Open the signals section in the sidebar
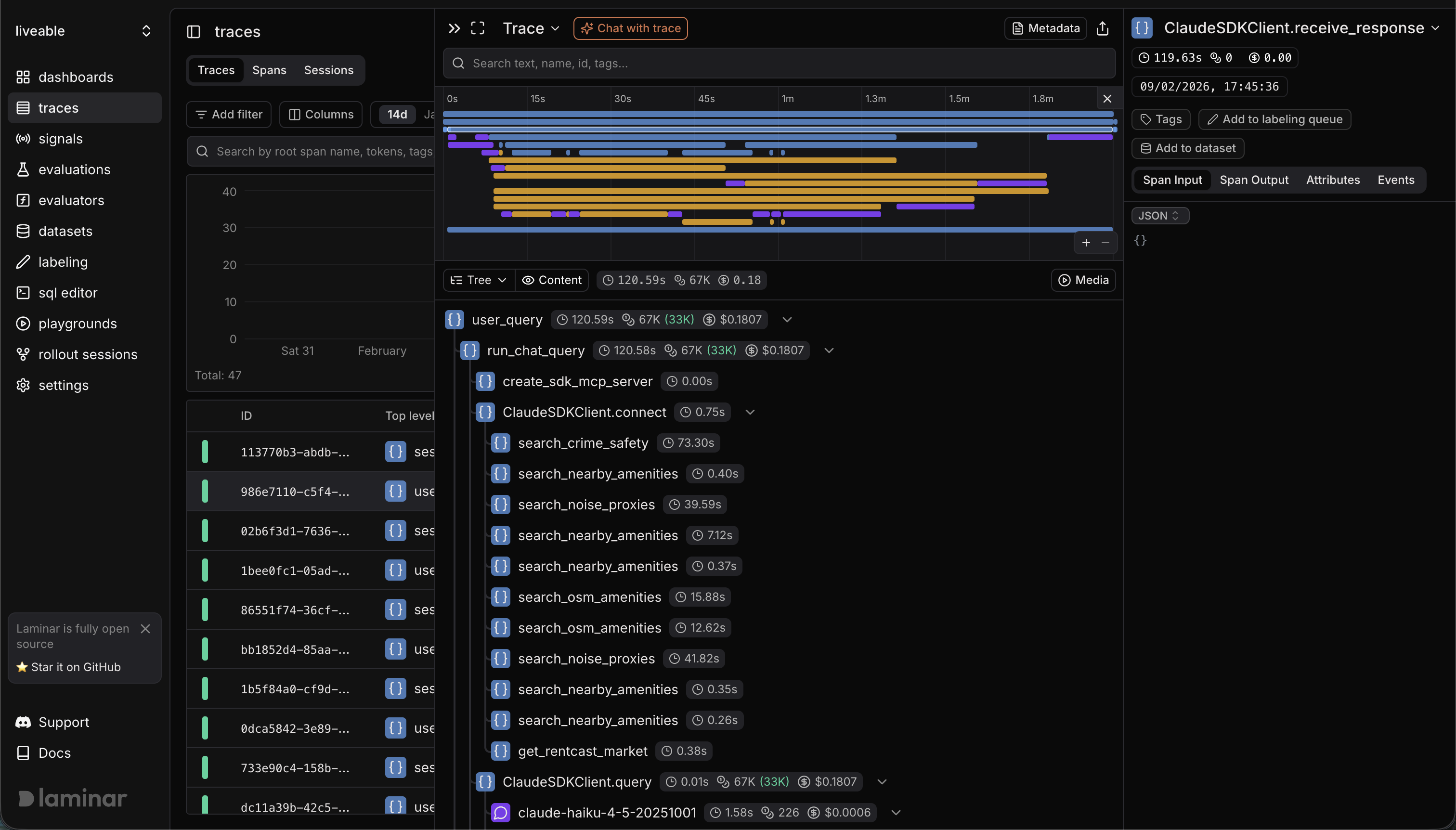This screenshot has width=1456, height=830. pyautogui.click(x=61, y=139)
